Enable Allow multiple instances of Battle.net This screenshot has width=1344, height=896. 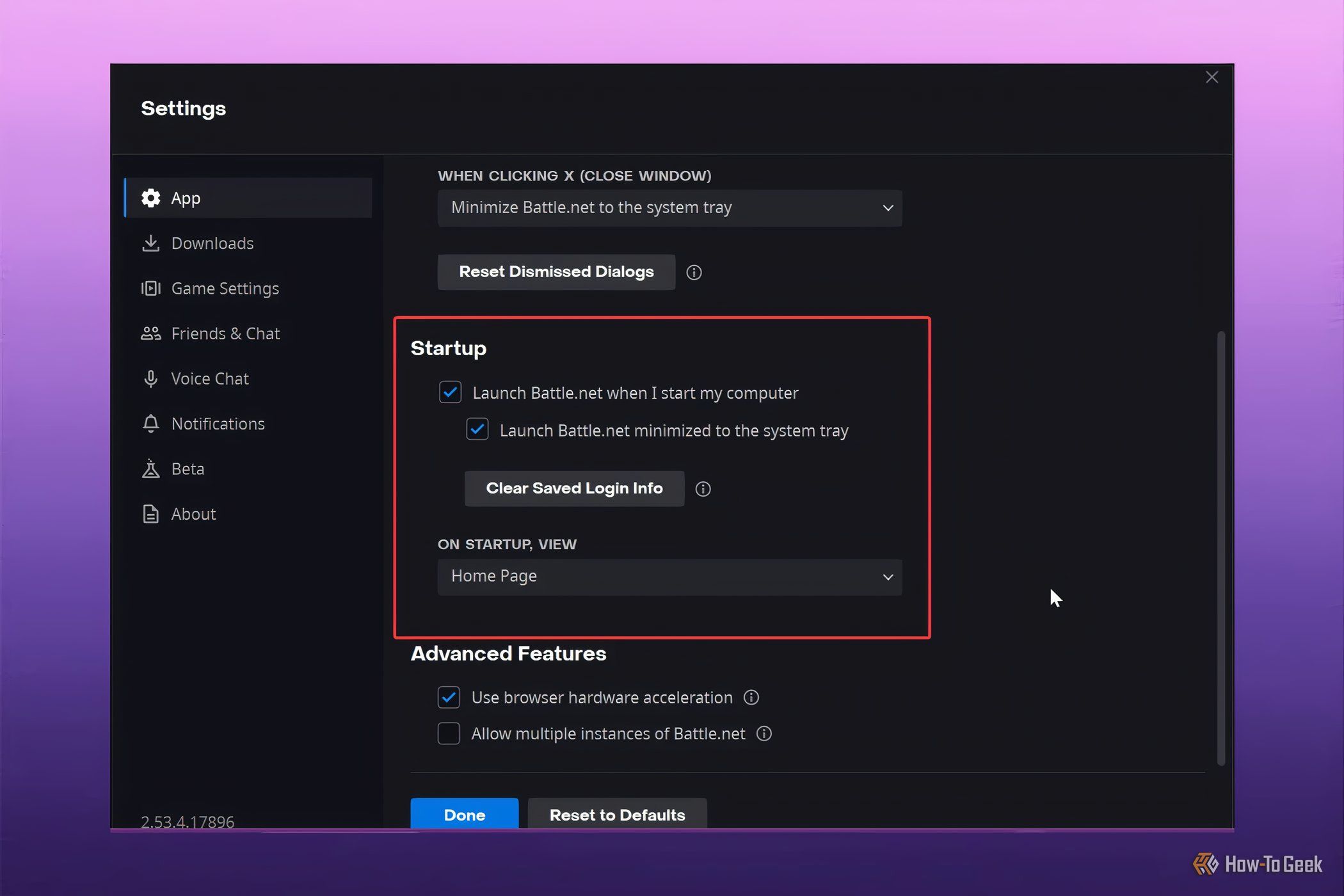tap(449, 733)
